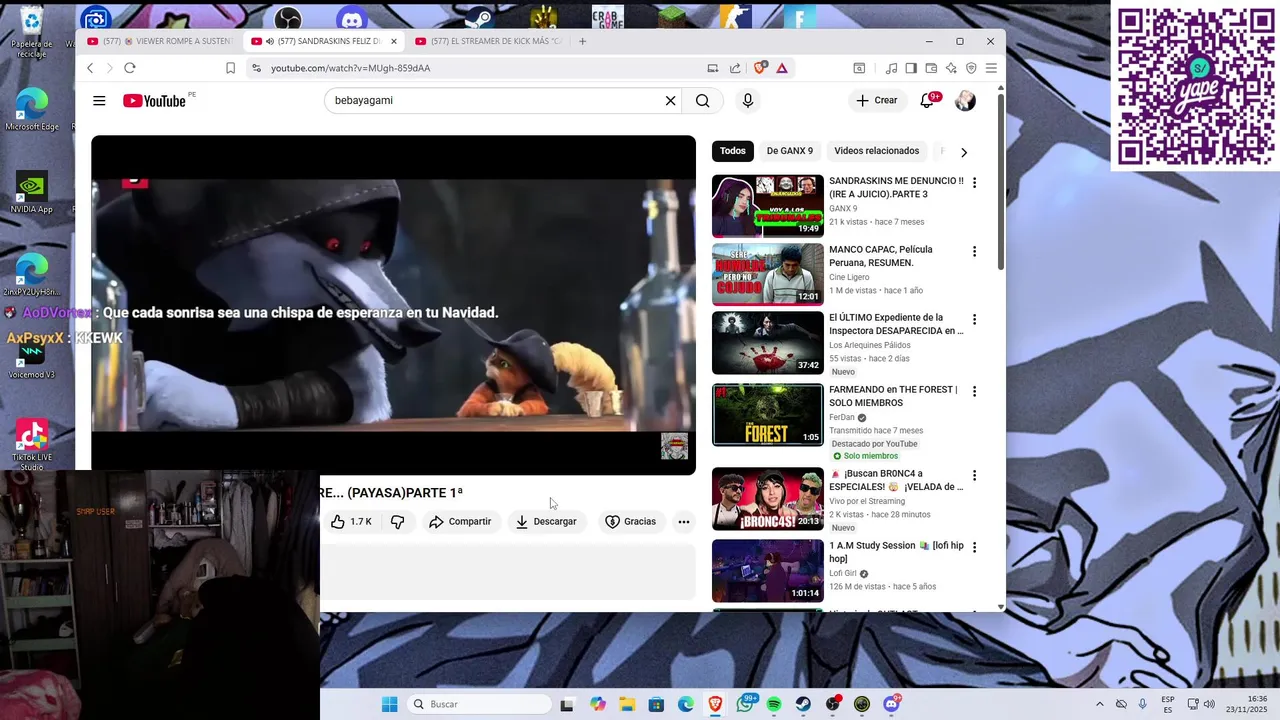Open SANDRASKINS ME DENUNCIO video thumbnail
The width and height of the screenshot is (1280, 720).
768,206
